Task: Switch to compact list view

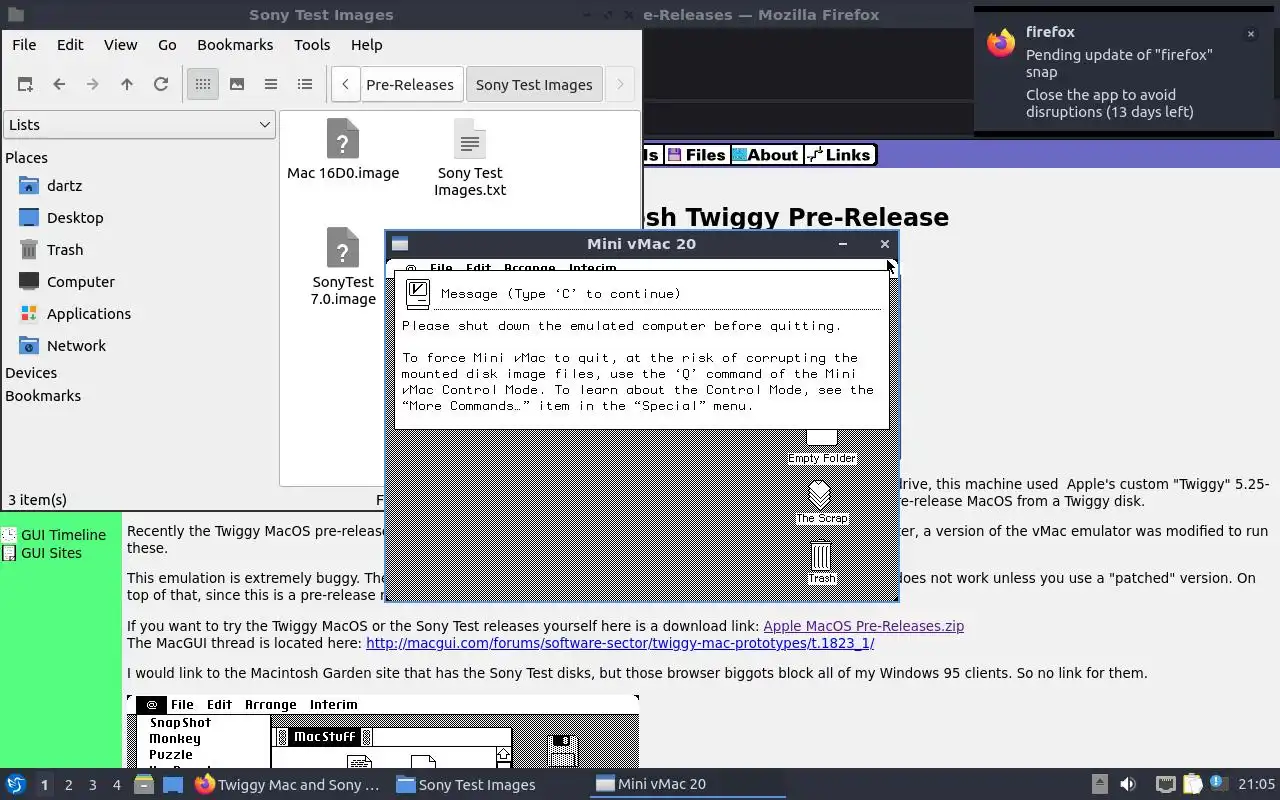Action: tap(271, 85)
